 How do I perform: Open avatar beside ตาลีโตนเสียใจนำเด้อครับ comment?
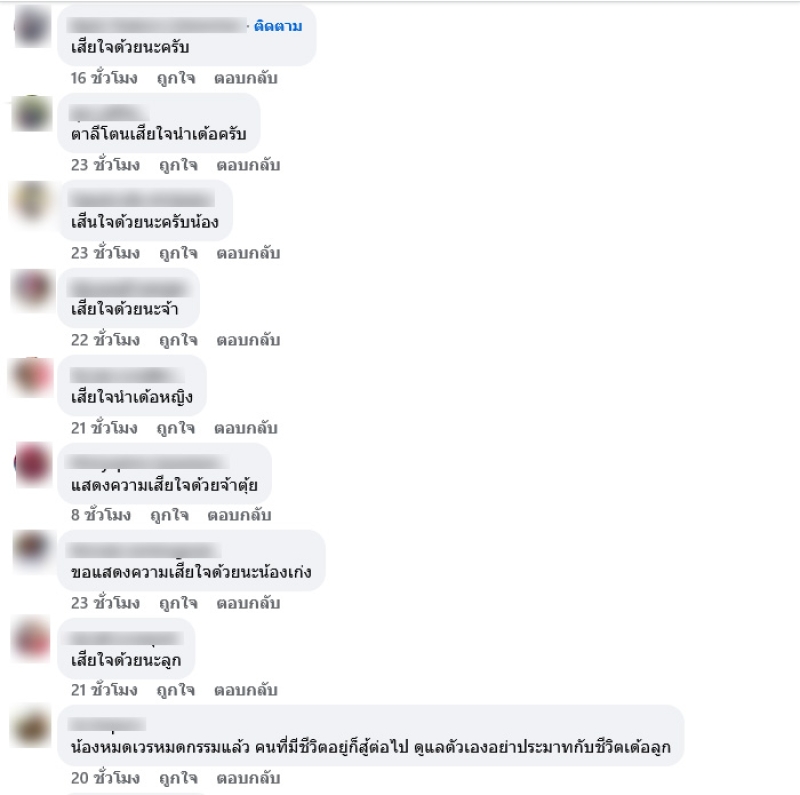(x=32, y=113)
